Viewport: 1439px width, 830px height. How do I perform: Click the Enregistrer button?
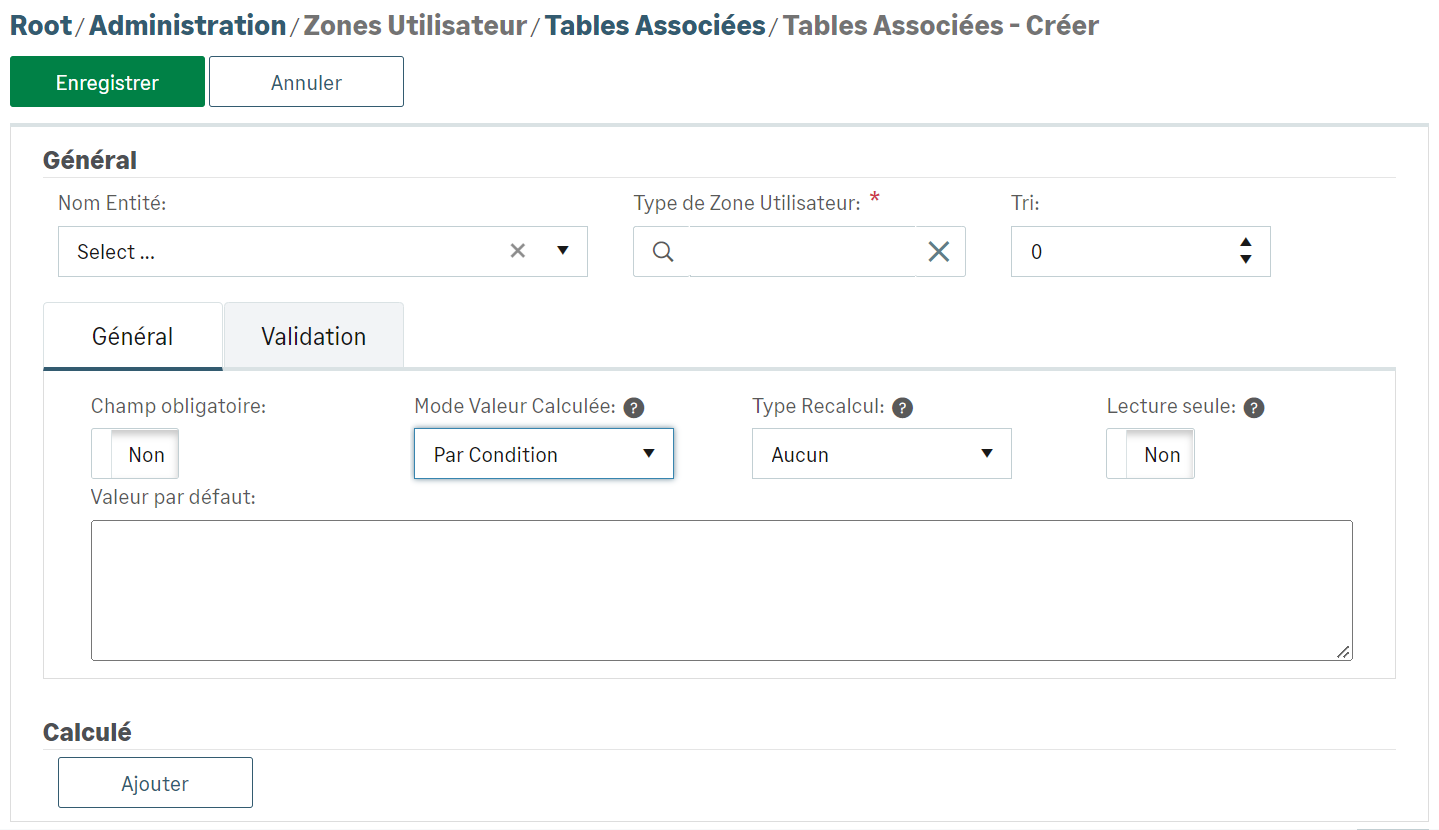[107, 82]
